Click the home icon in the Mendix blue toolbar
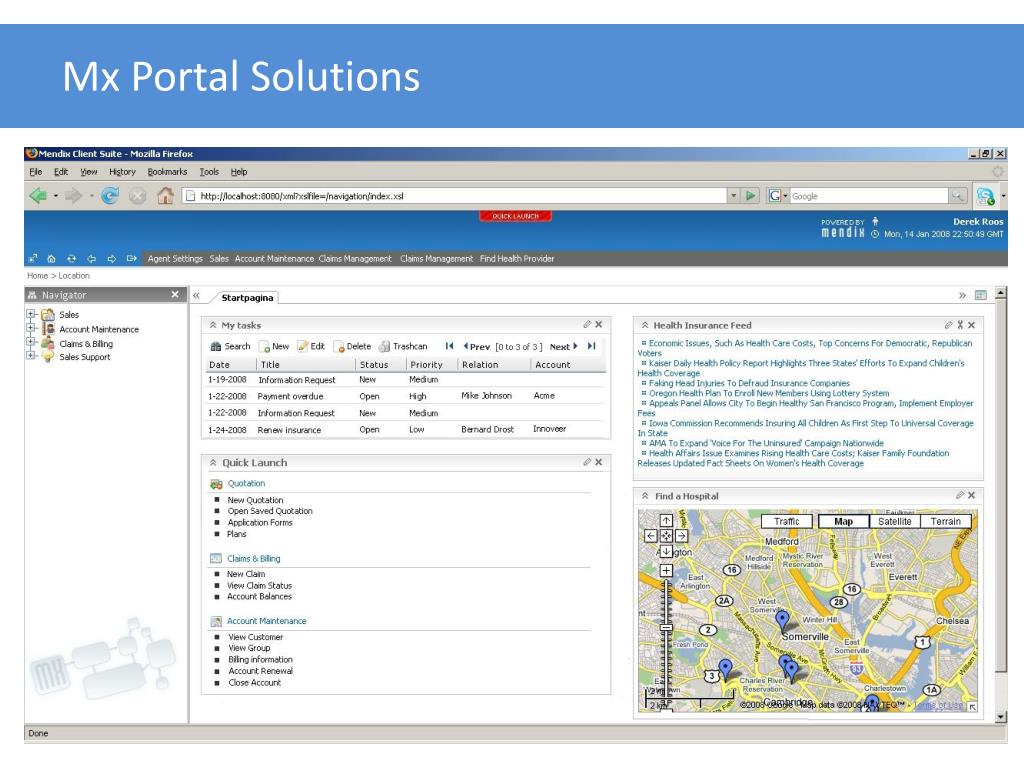1024x768 pixels. pos(52,259)
